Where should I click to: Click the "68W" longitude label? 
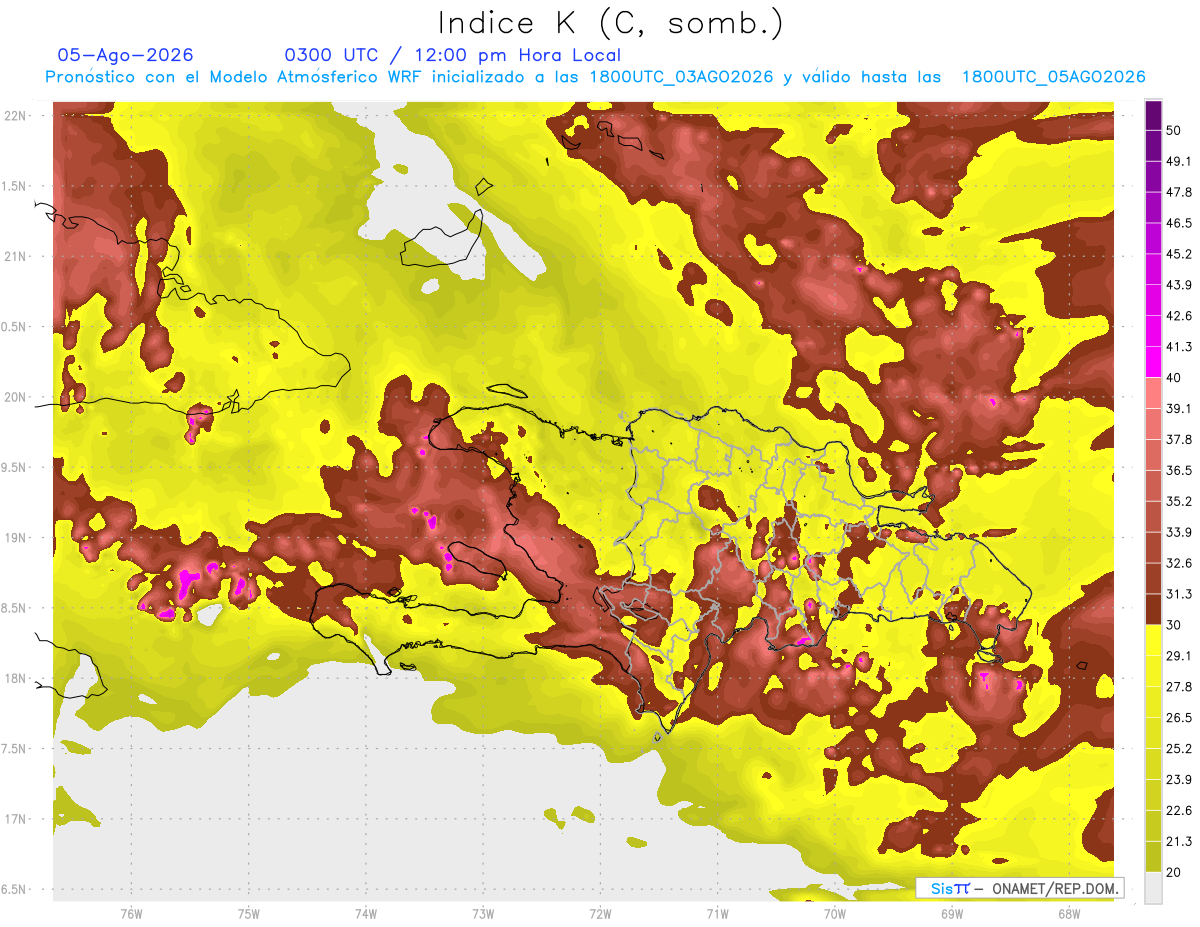(x=1069, y=913)
